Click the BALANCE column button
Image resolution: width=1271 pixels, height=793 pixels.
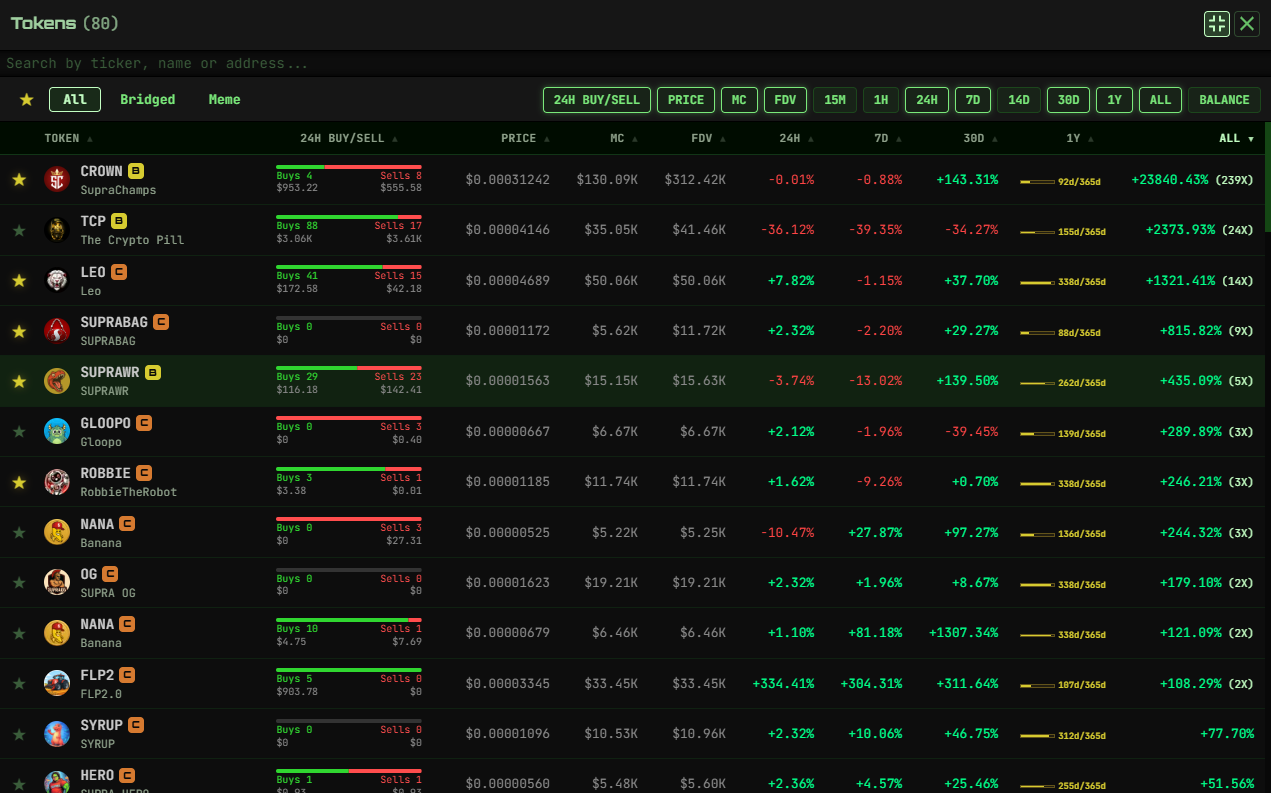coord(1224,100)
